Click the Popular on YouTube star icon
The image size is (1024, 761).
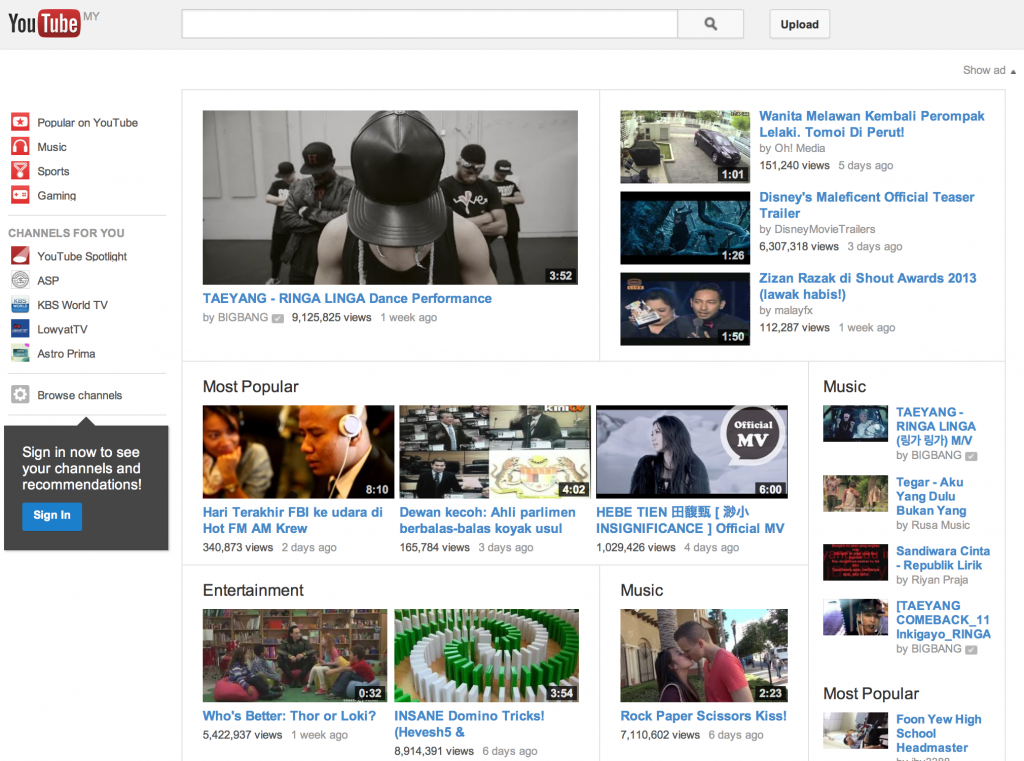tap(20, 122)
